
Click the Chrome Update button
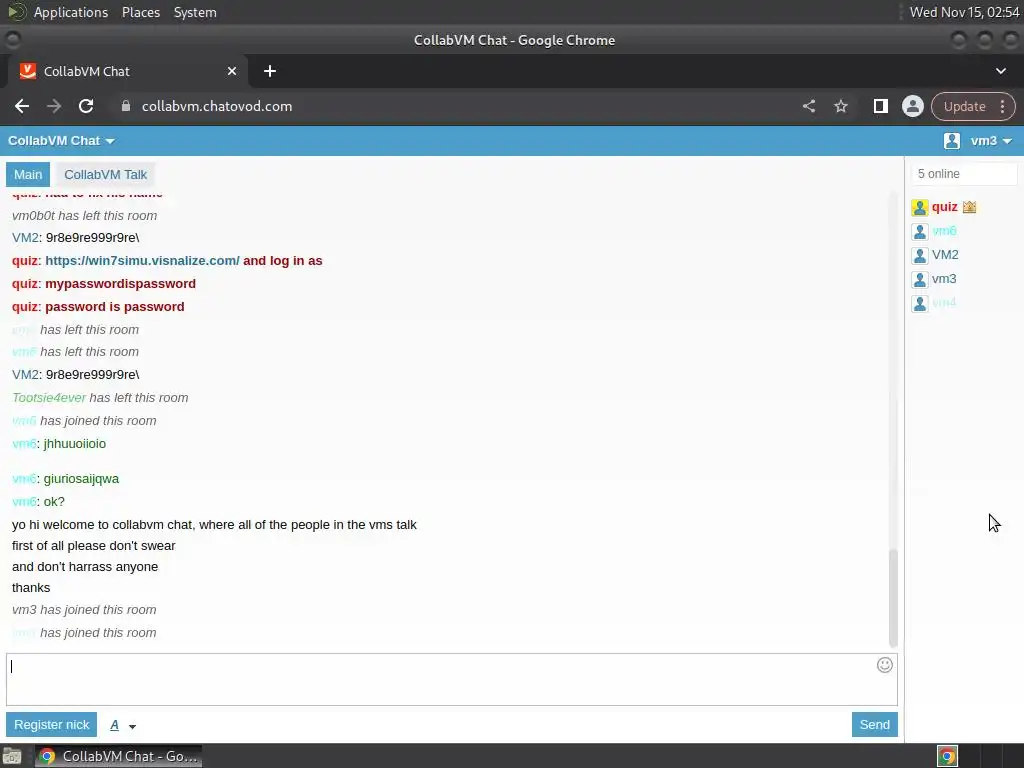[x=964, y=106]
